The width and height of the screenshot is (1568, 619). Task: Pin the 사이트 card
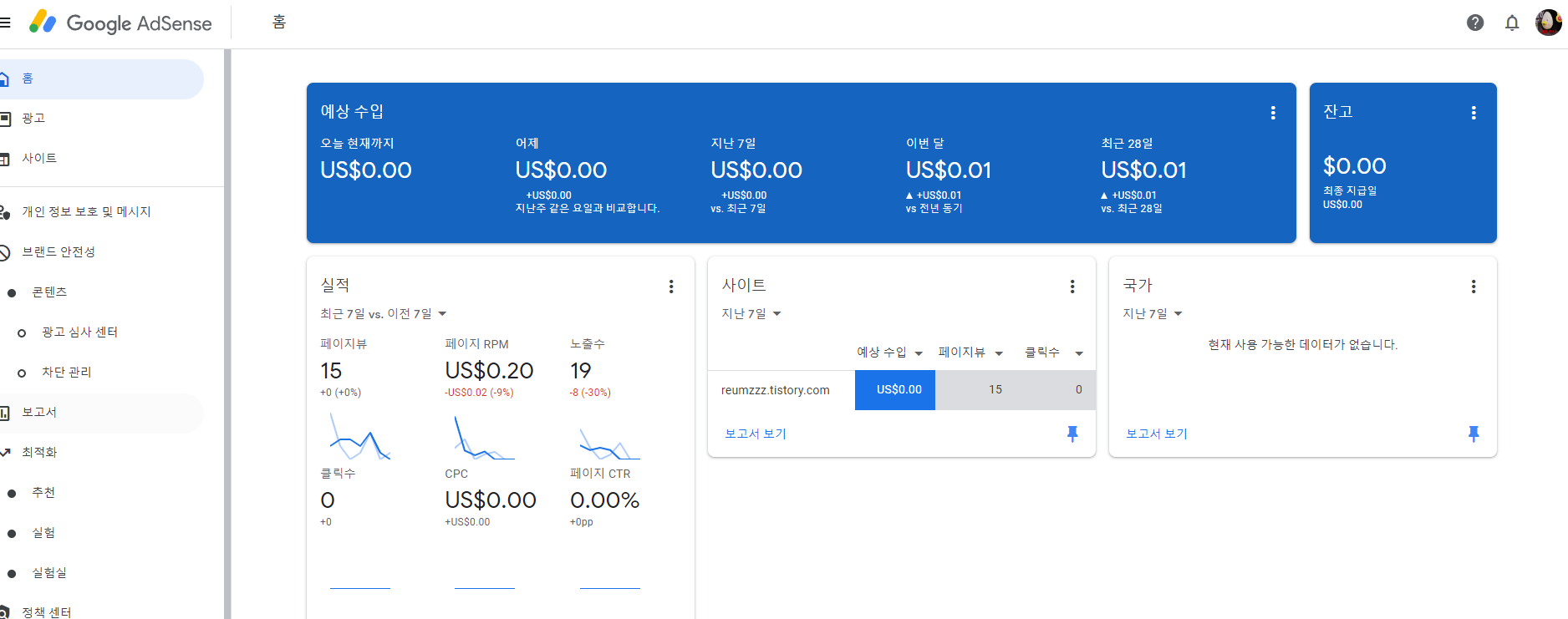pyautogui.click(x=1072, y=434)
